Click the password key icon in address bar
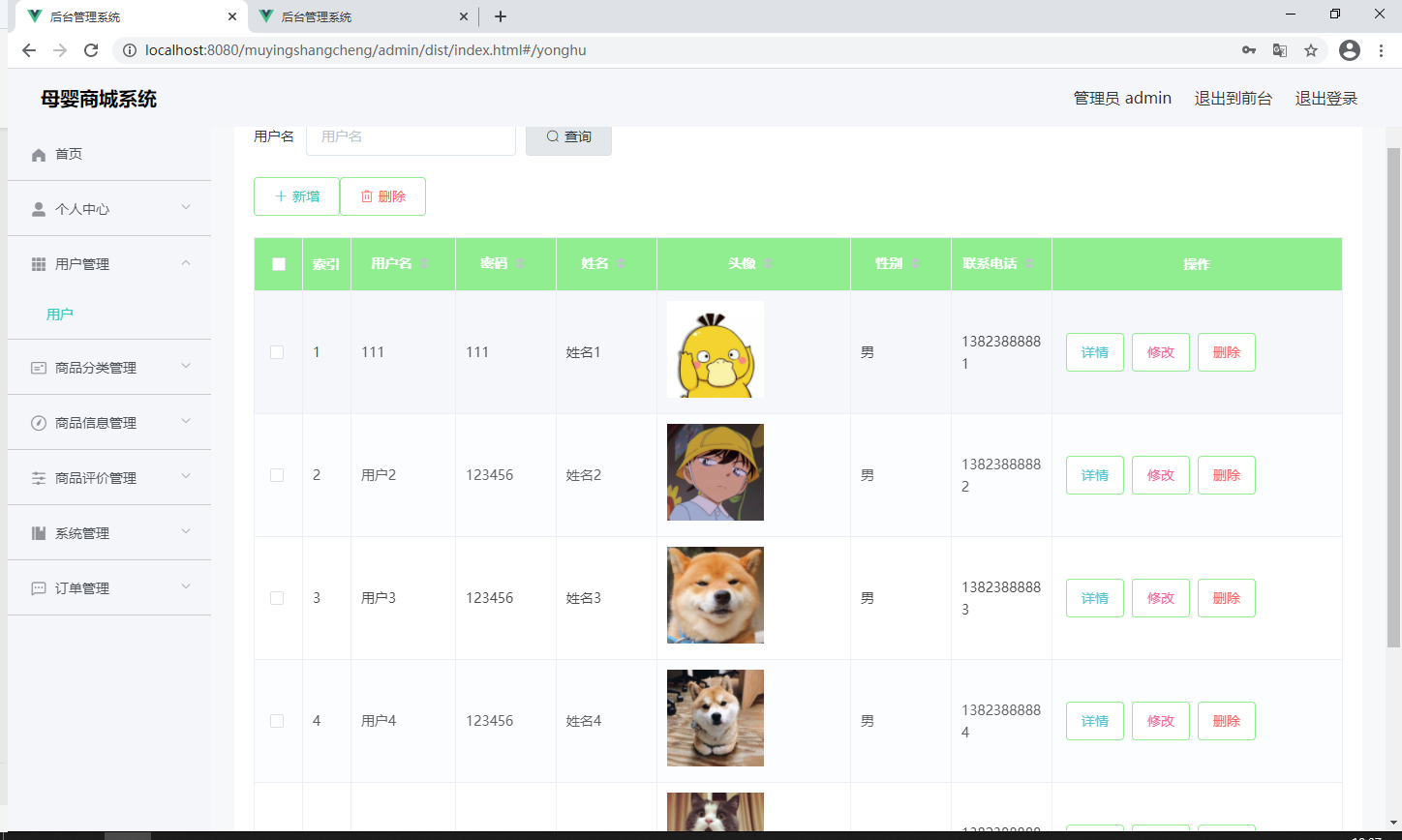 coord(1249,50)
